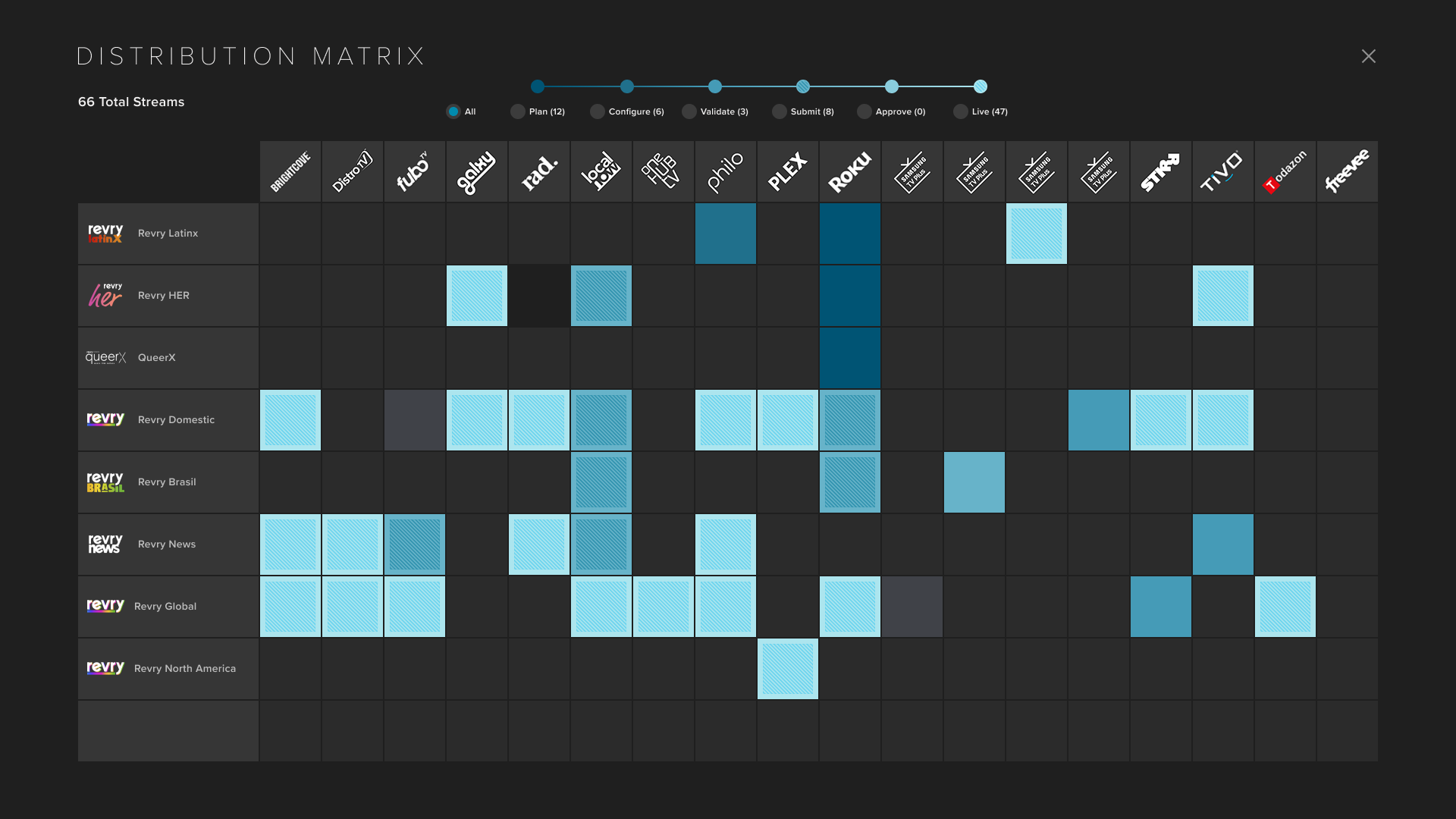The width and height of the screenshot is (1456, 819).
Task: Click the Revry Latinx channel logo
Action: [x=105, y=234]
